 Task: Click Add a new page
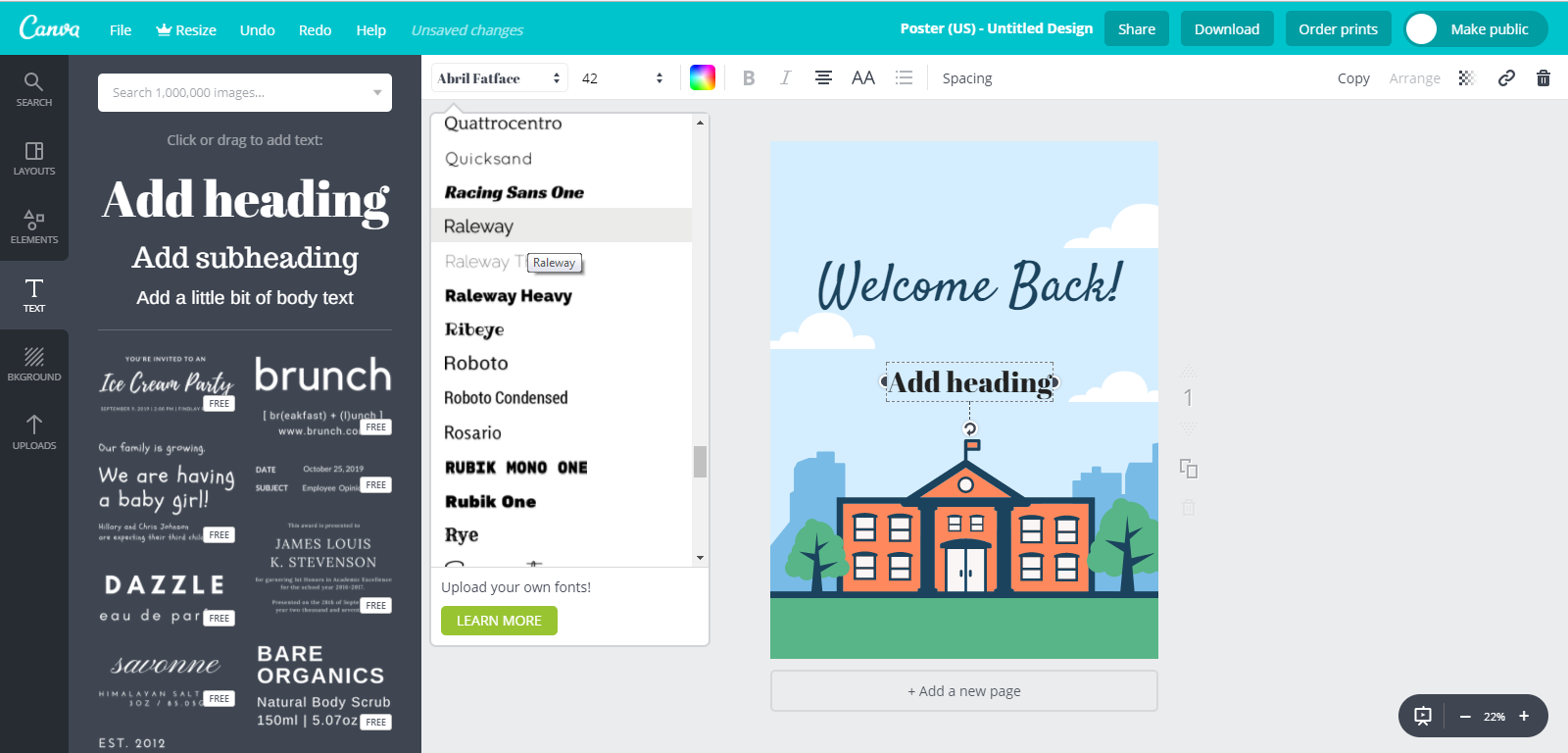(x=964, y=691)
